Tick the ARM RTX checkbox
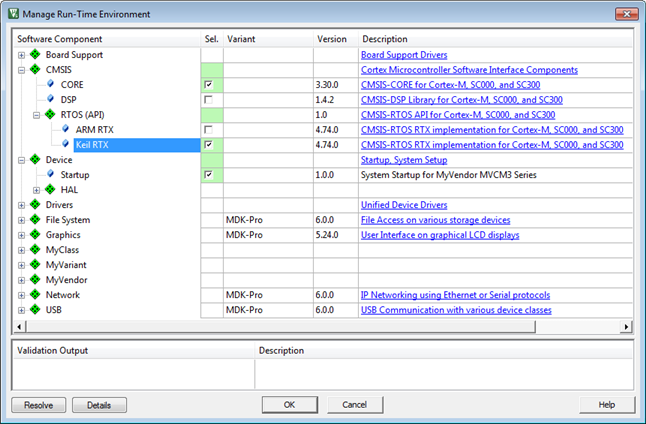646x424 pixels. coord(208,130)
